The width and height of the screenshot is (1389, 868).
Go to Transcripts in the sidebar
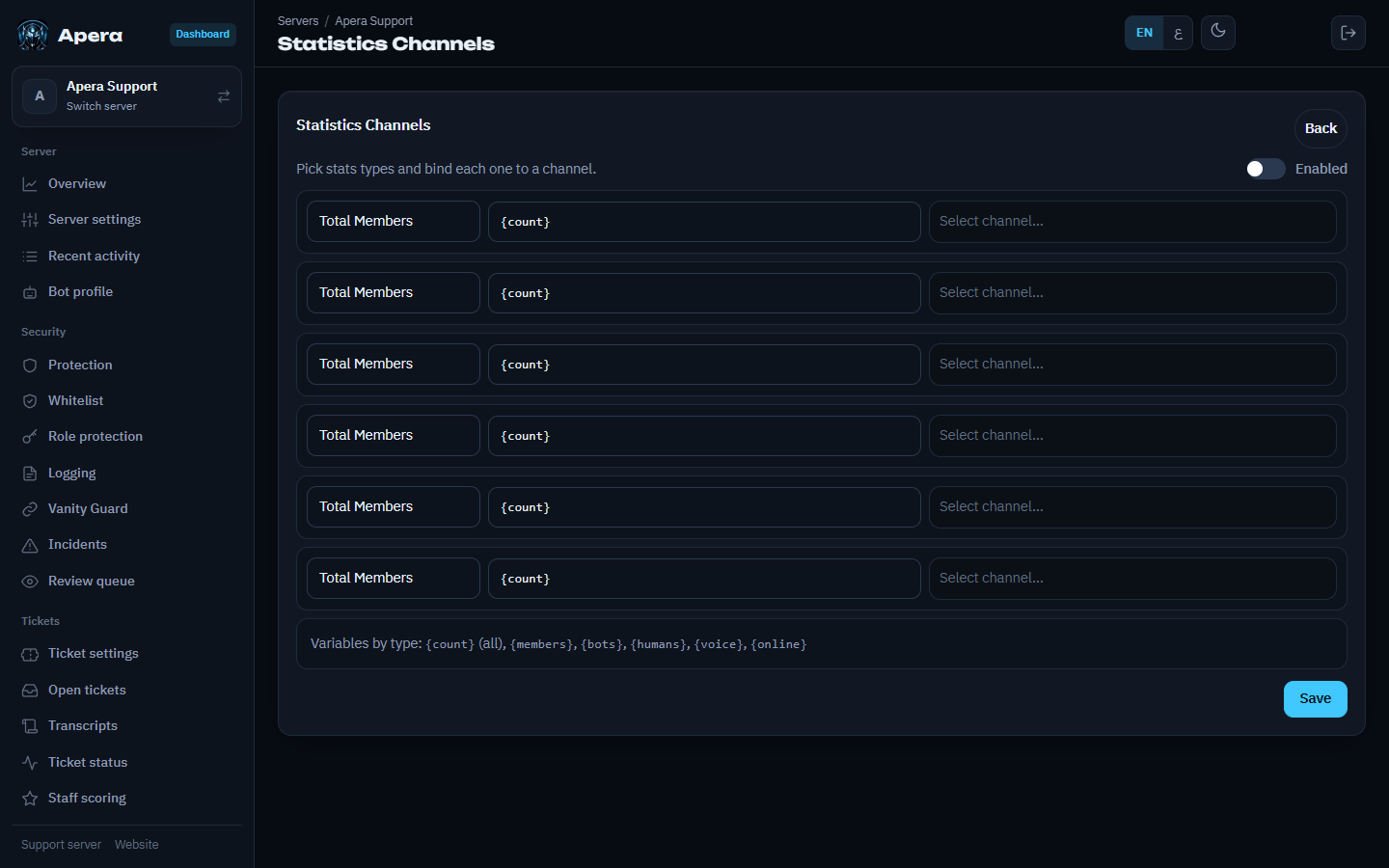126,726
